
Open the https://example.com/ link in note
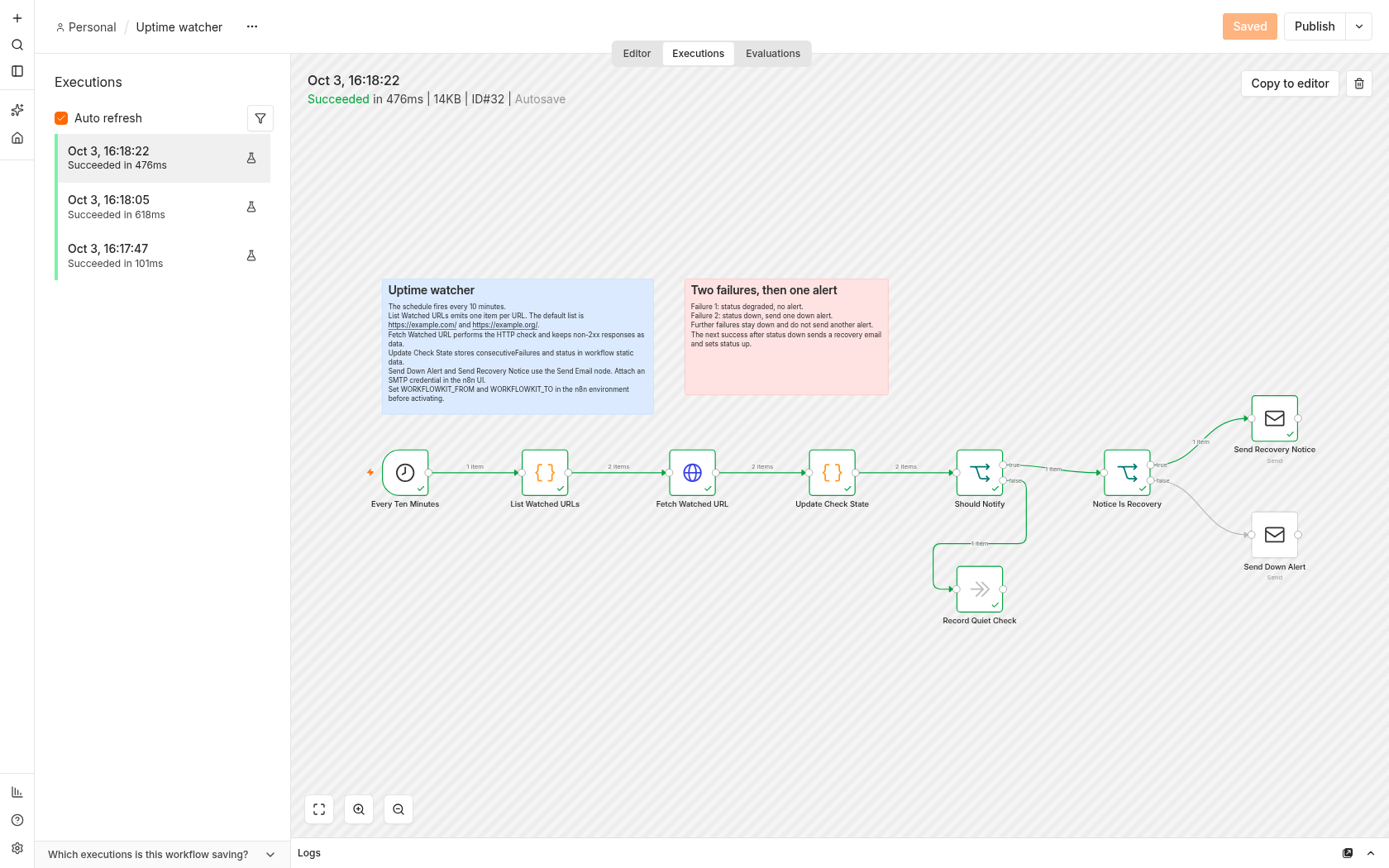coord(422,325)
